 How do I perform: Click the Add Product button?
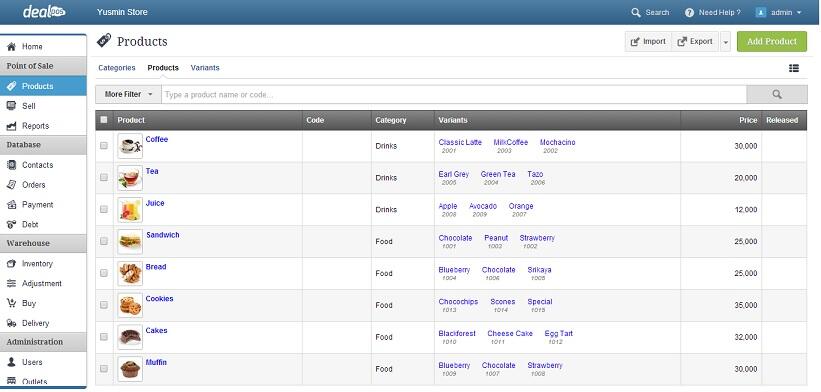tap(772, 41)
